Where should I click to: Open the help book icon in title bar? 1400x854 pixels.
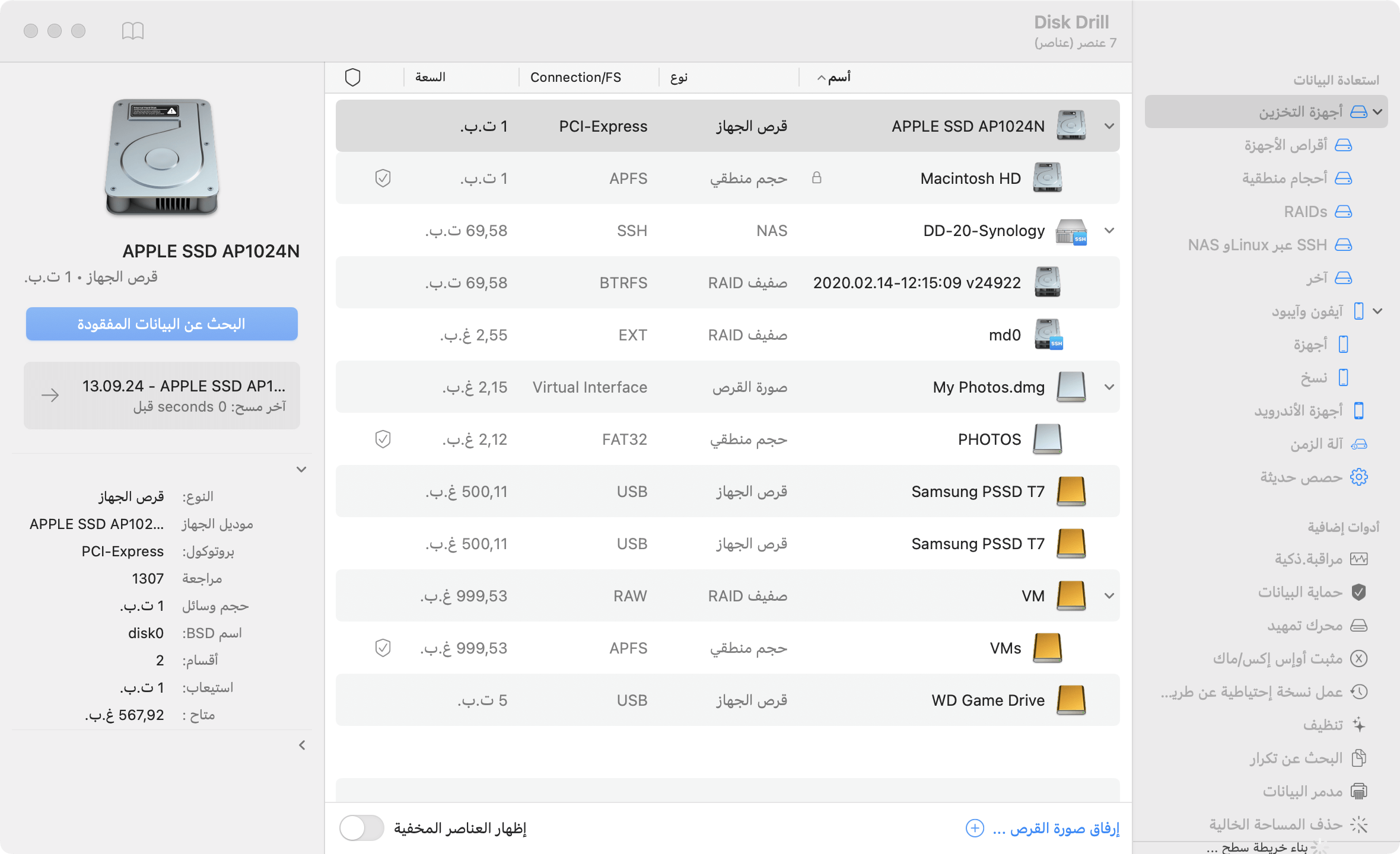pos(133,31)
